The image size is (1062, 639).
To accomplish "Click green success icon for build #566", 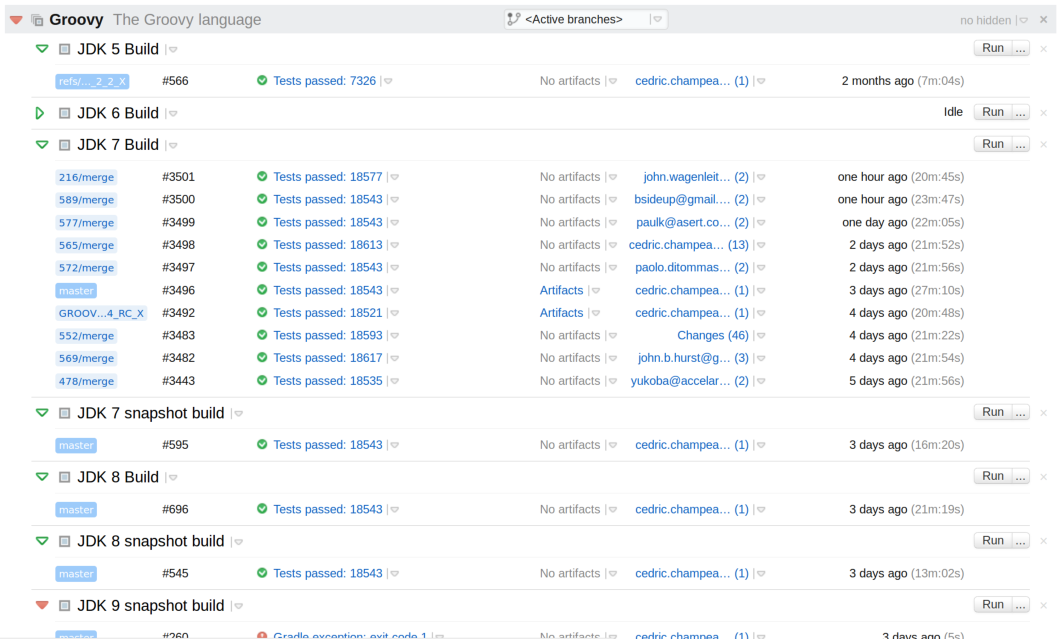I will (x=262, y=81).
